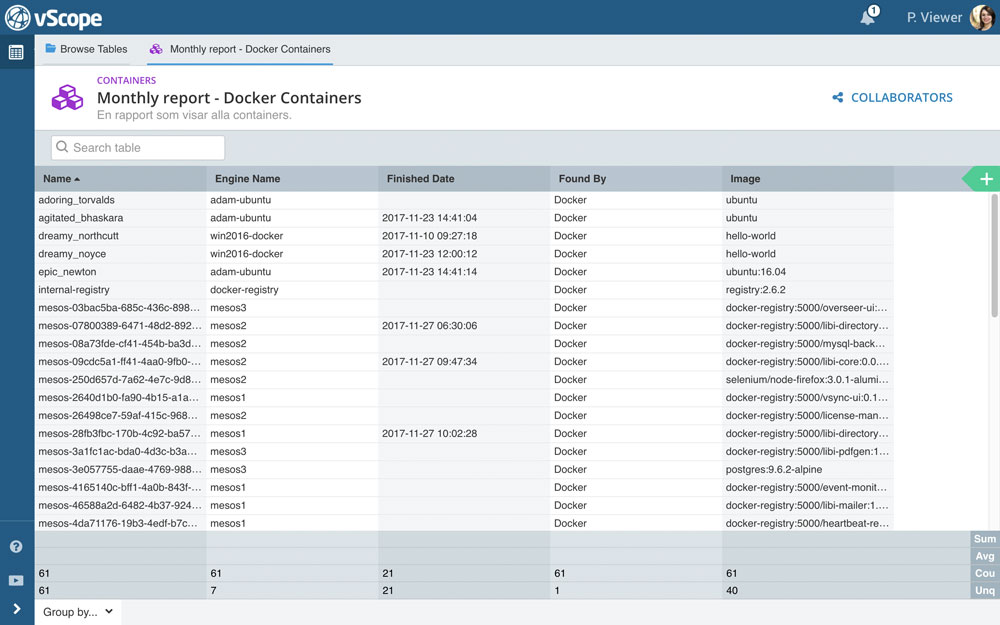Screen dimensions: 1000x625
Task: Open the Group by... dropdown
Action: [78, 612]
